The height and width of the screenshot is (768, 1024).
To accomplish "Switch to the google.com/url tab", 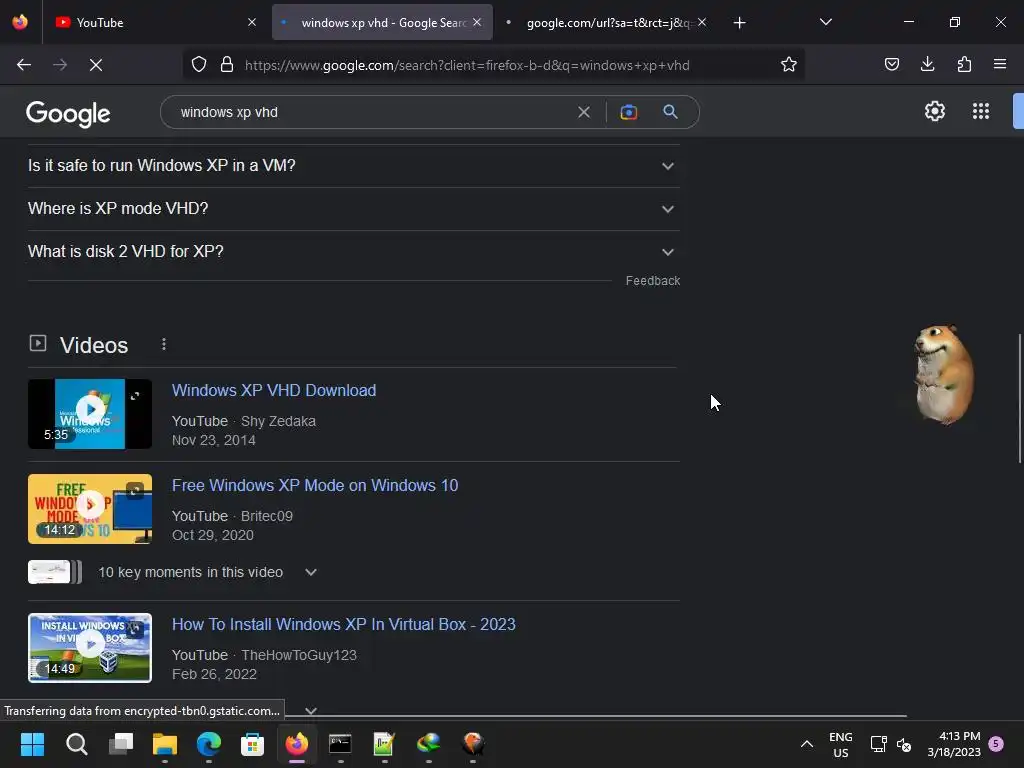I will [x=607, y=22].
